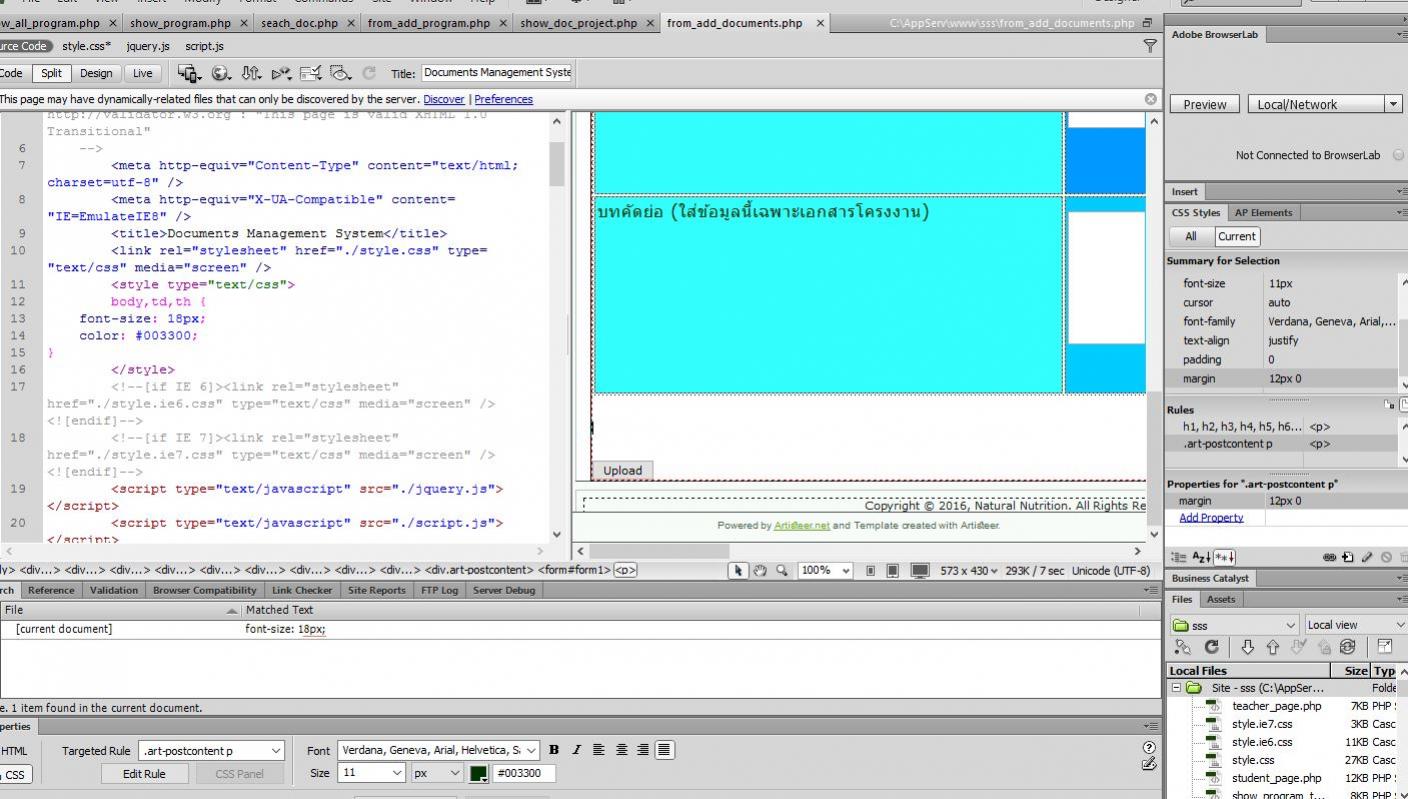This screenshot has height=799, width=1408.
Task: Click Connect to Remote Server icon in Files panel
Action: click(x=1182, y=647)
